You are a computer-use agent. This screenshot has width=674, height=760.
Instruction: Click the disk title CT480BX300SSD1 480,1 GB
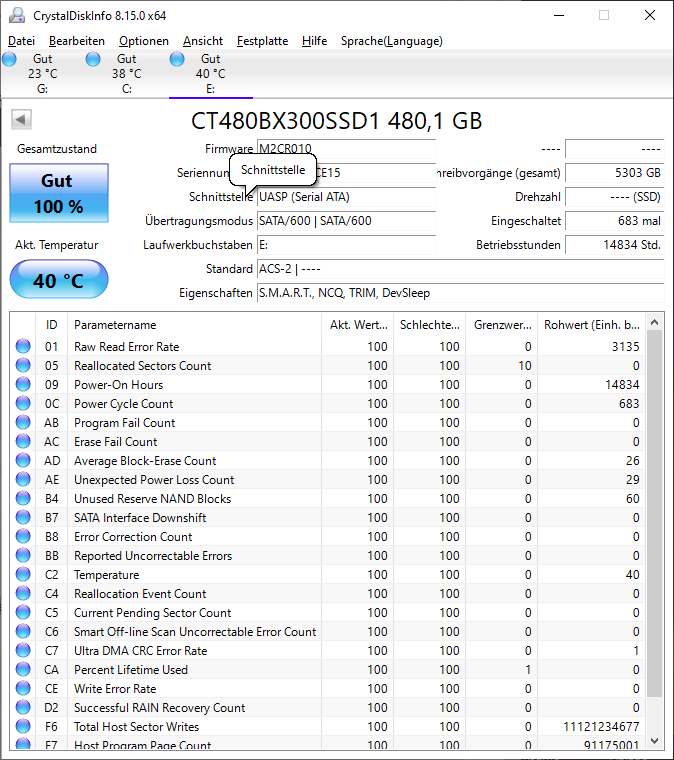point(337,121)
